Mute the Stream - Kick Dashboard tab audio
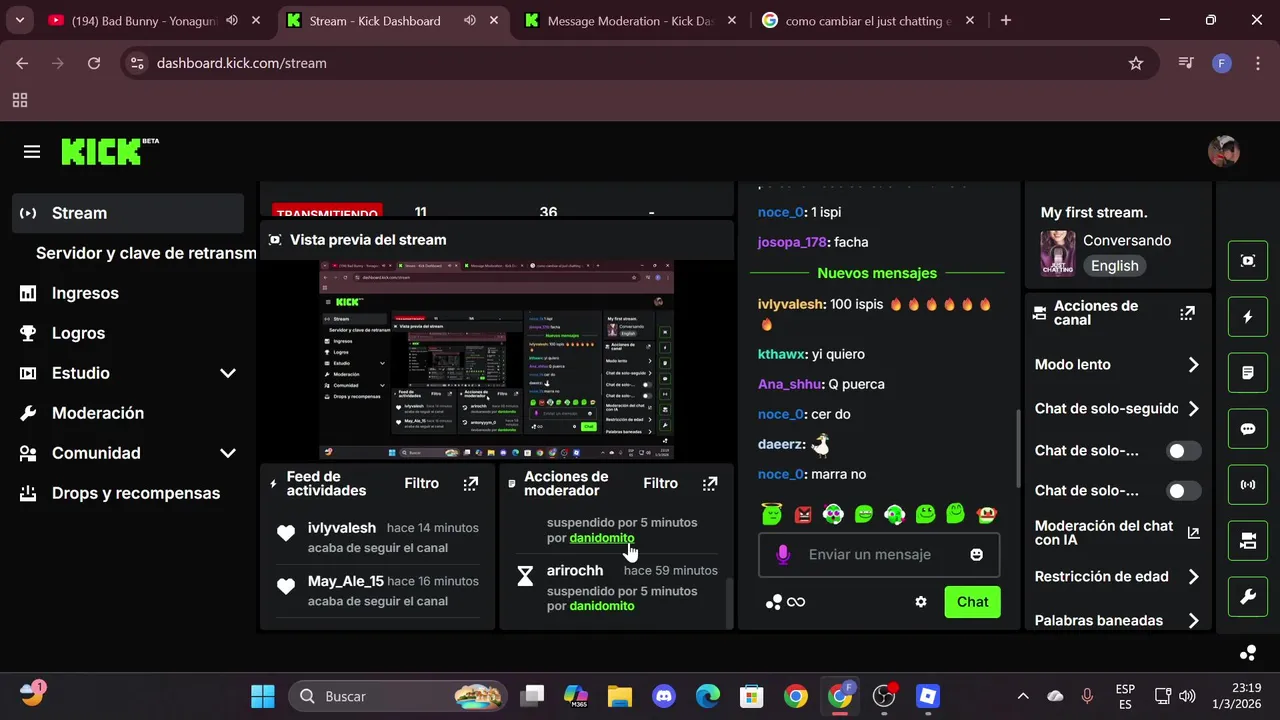The width and height of the screenshot is (1280, 720). pyautogui.click(x=470, y=20)
